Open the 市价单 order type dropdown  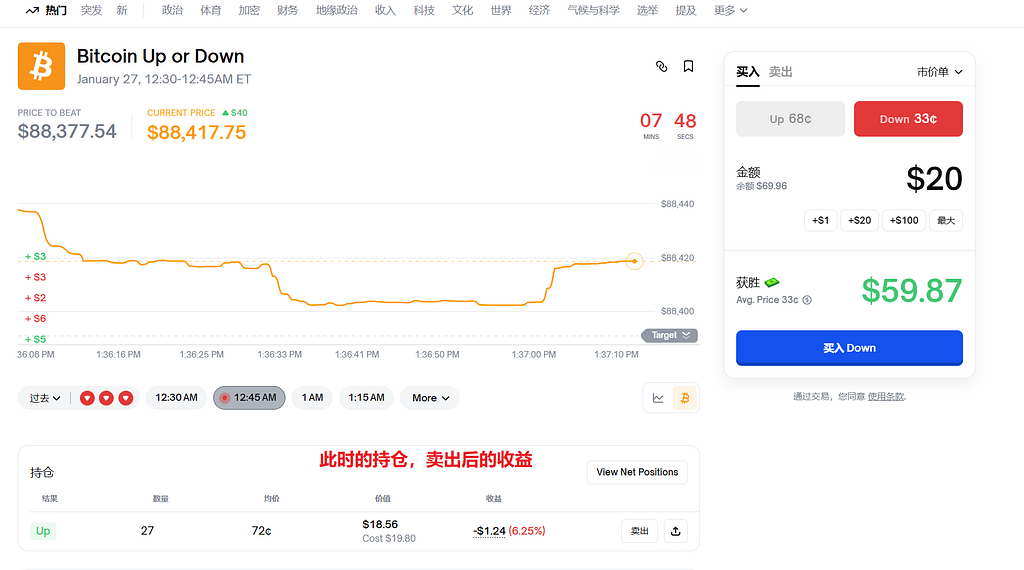point(939,72)
